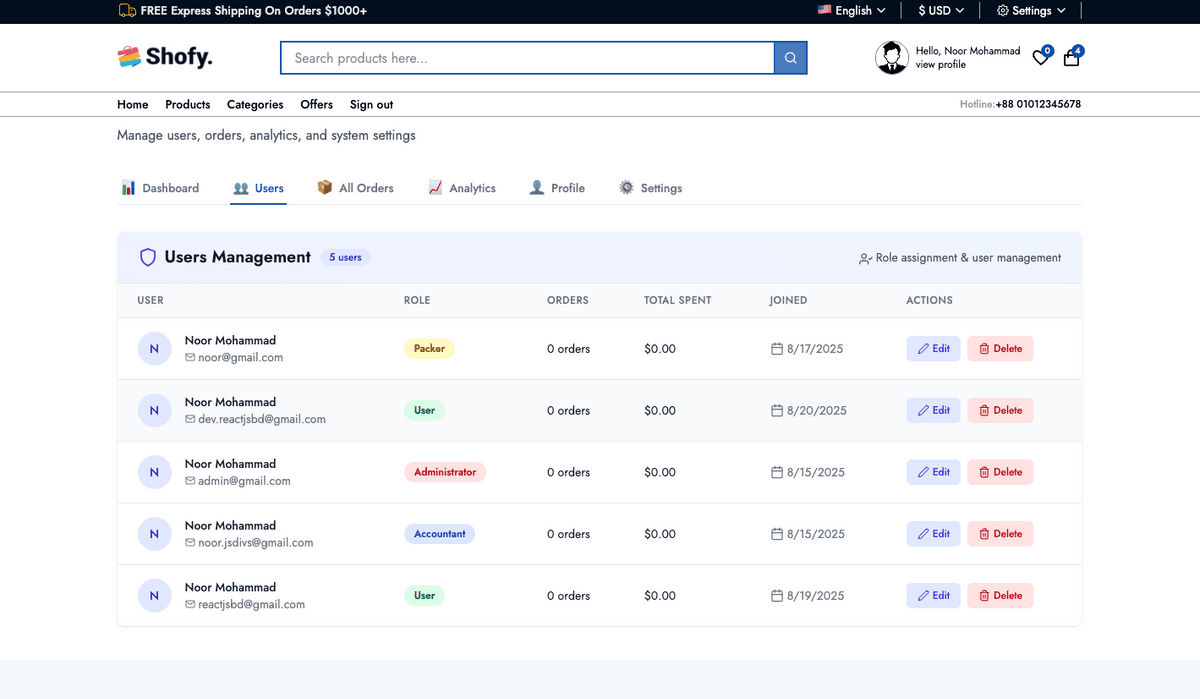Delete the reactjsbd@gmail.com user

(x=1000, y=596)
